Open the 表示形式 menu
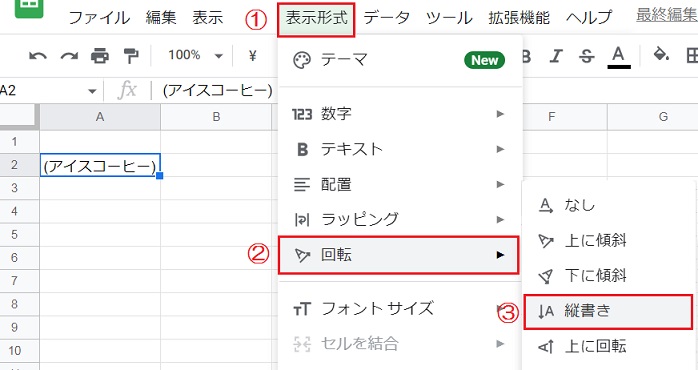 pos(316,19)
